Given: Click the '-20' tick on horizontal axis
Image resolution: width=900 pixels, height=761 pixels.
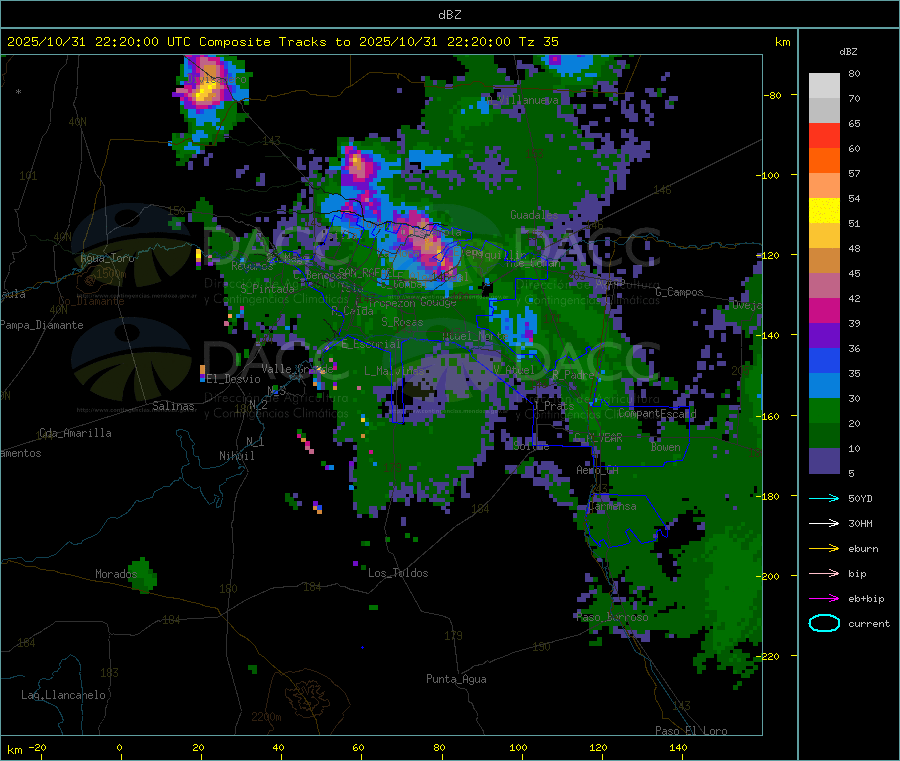Looking at the screenshot, I should tap(37, 747).
